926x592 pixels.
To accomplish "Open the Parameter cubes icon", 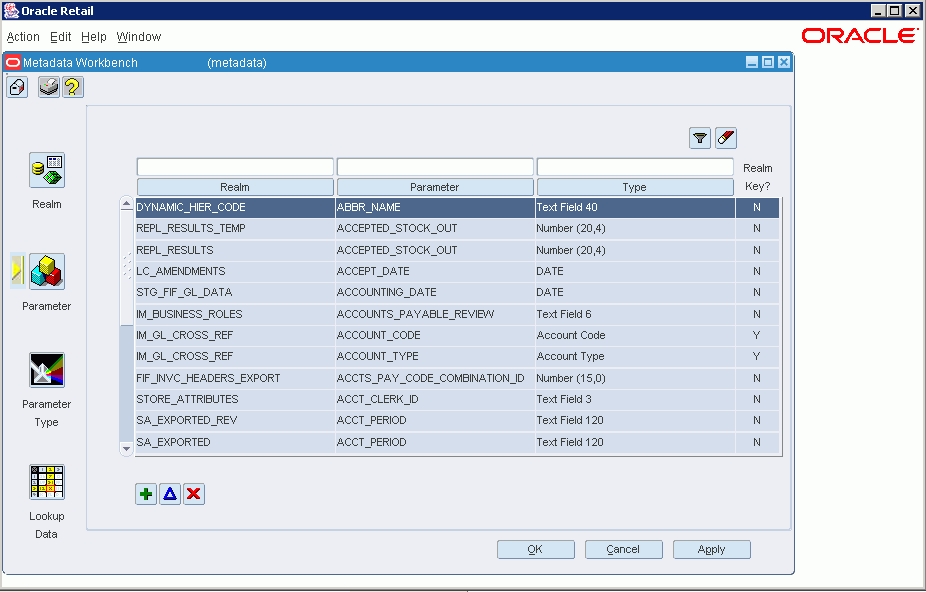I will pos(47,271).
